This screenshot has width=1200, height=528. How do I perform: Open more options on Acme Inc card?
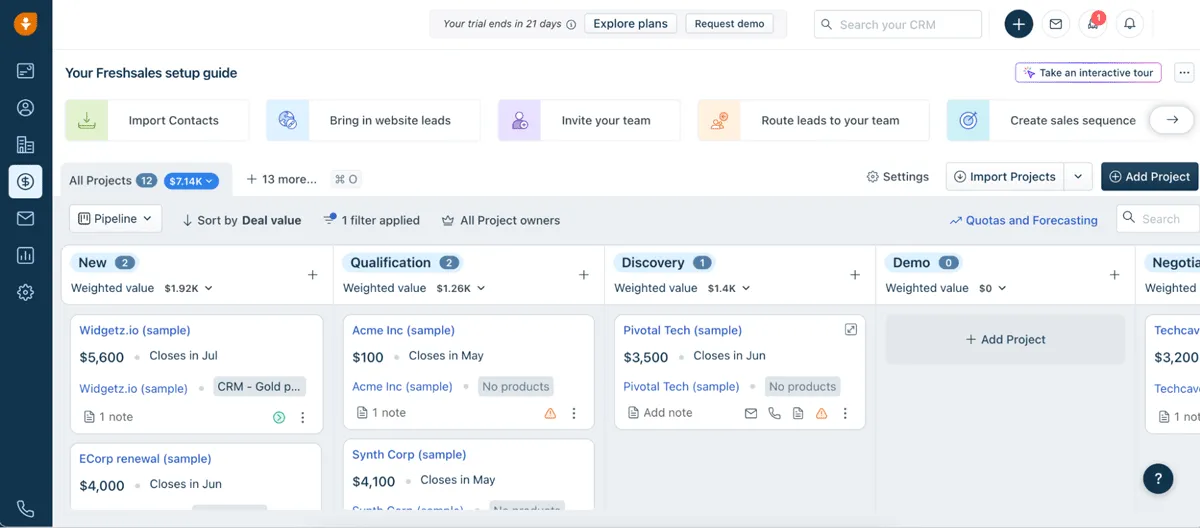tap(574, 413)
